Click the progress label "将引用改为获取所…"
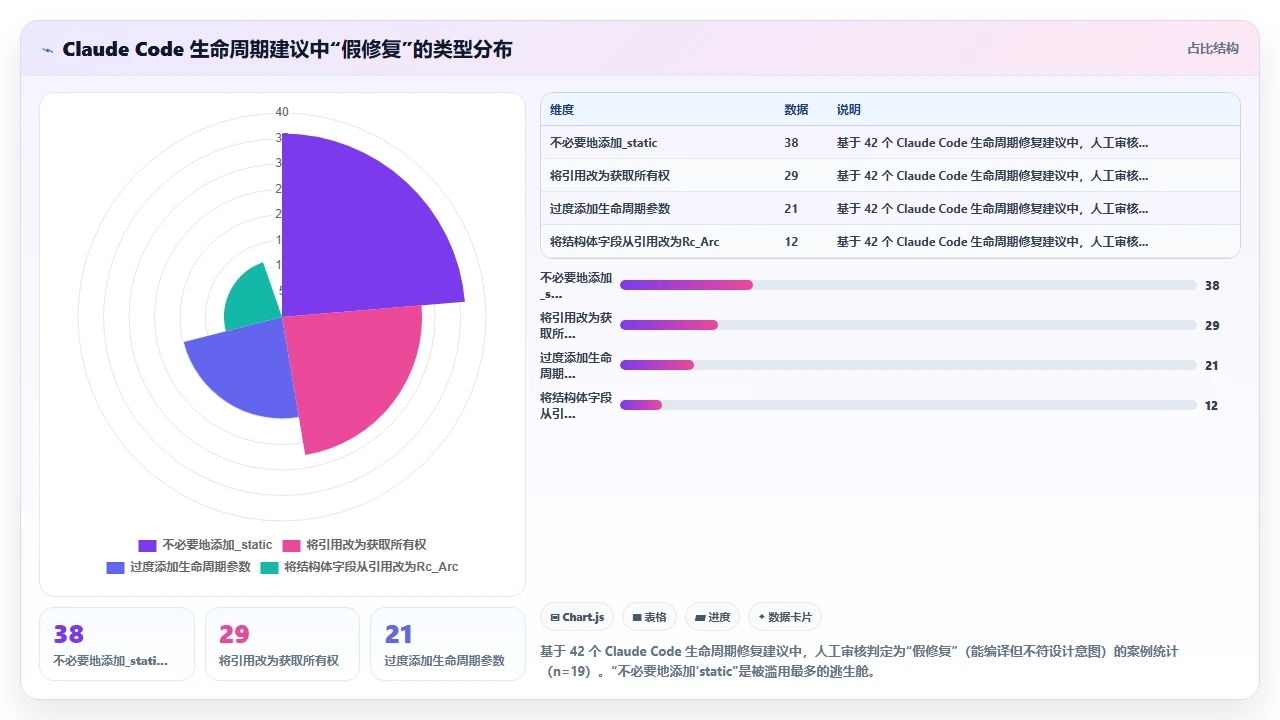 576,325
